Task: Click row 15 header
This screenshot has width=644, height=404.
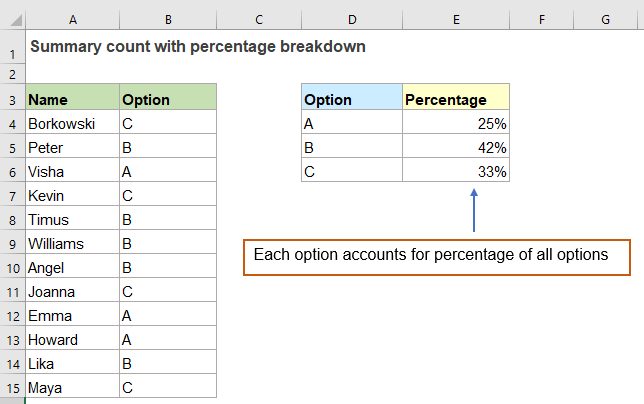Action: [11, 387]
